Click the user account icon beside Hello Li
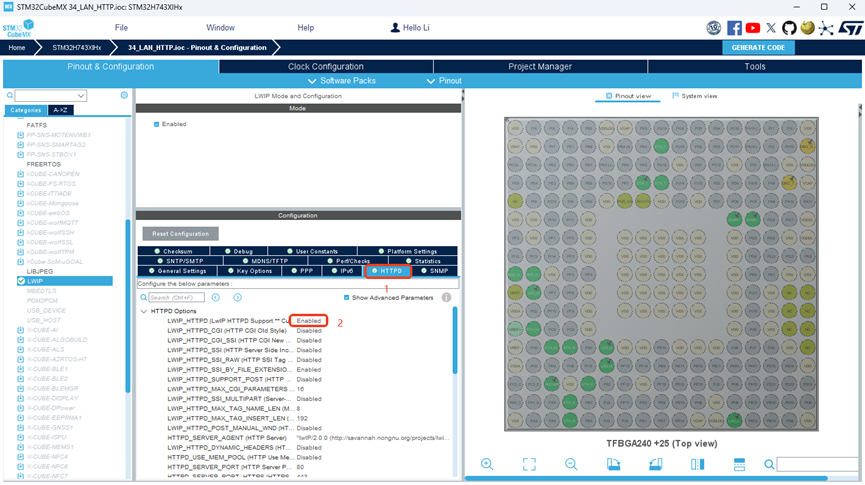This screenshot has width=865, height=485. [x=395, y=28]
